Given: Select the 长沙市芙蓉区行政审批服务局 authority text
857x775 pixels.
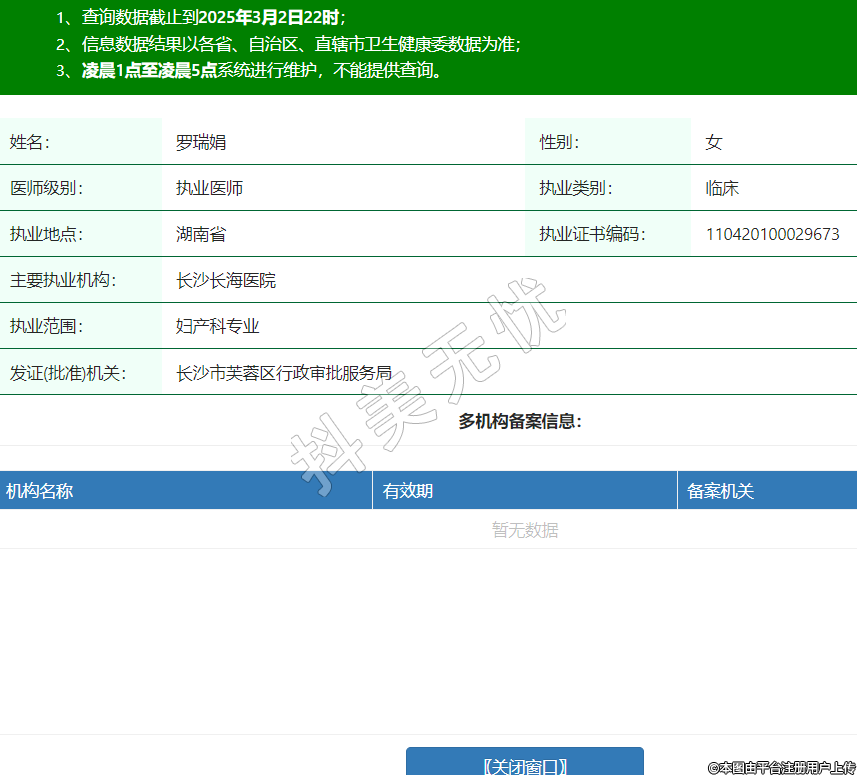Looking at the screenshot, I should 284,373.
